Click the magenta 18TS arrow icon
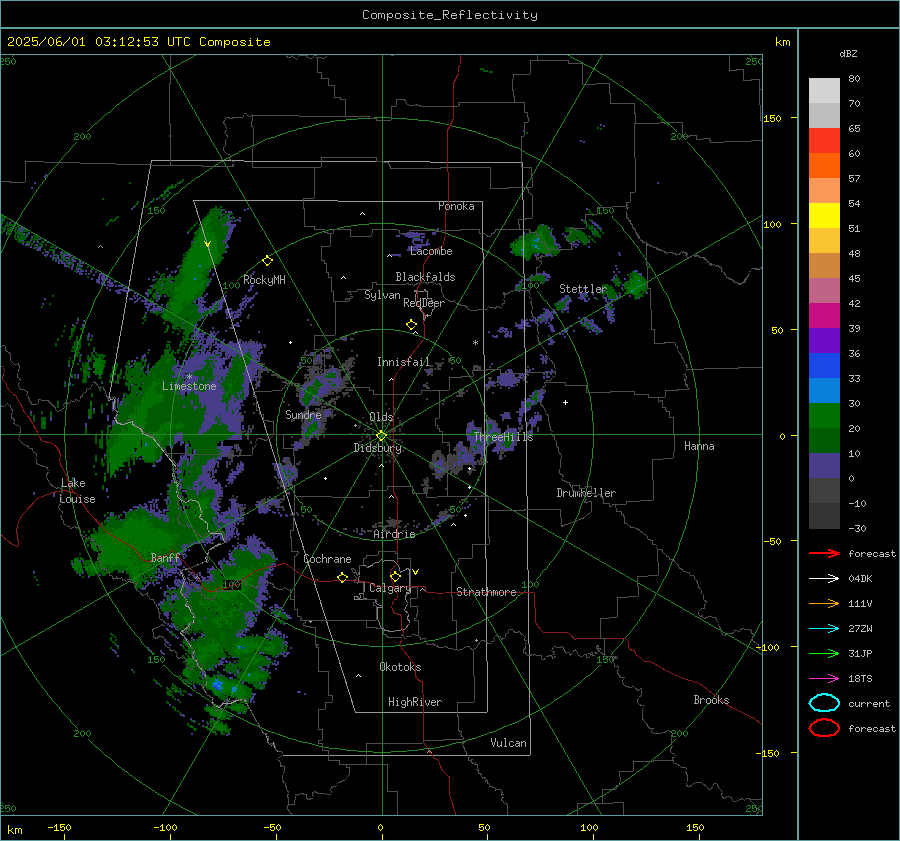This screenshot has height=841, width=900. coord(824,678)
